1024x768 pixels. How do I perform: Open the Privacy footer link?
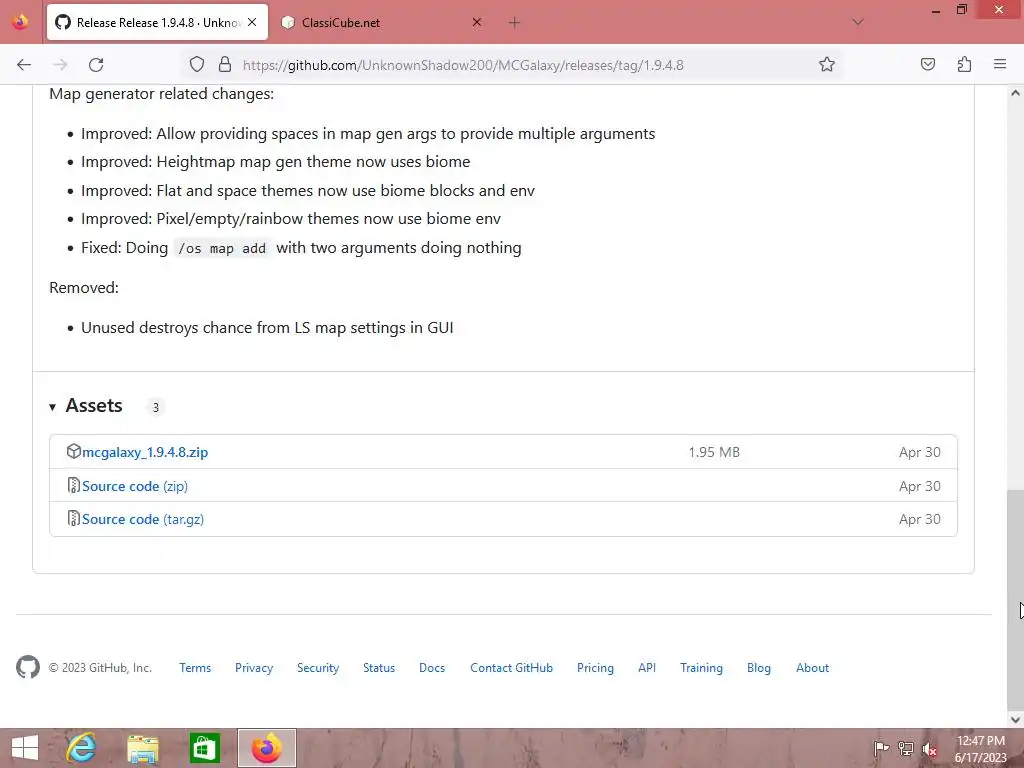(x=254, y=667)
